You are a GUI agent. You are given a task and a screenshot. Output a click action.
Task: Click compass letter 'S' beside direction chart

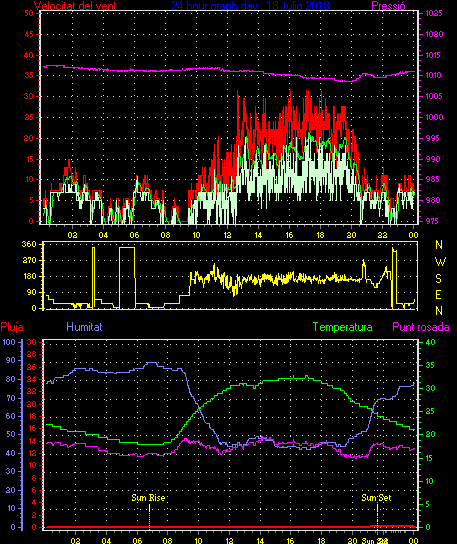[x=439, y=279]
